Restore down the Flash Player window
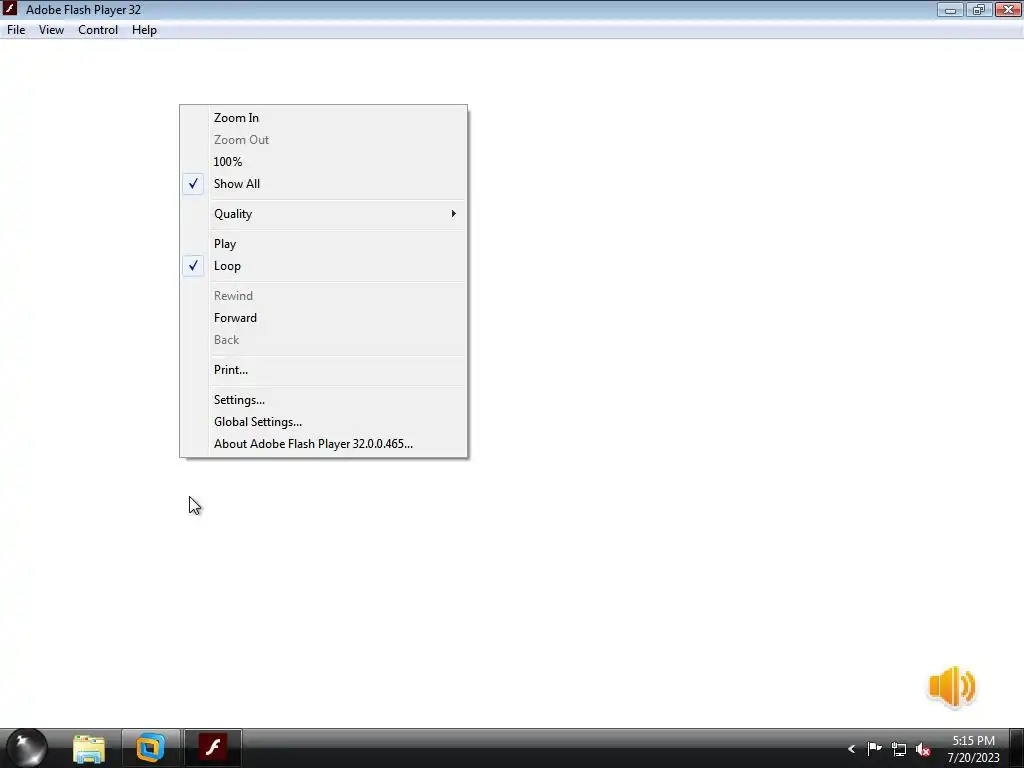1024x768 pixels. 978,10
